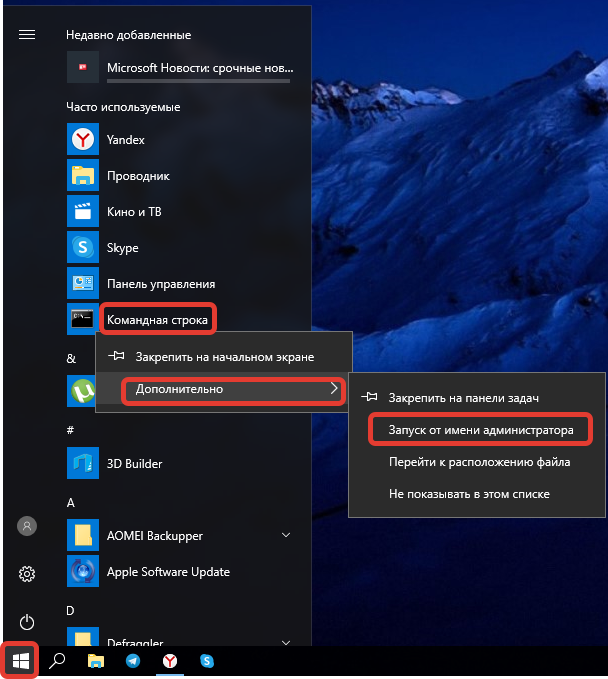Click the Проводник folder icon in Start list
The height and width of the screenshot is (679, 608).
[x=83, y=175]
